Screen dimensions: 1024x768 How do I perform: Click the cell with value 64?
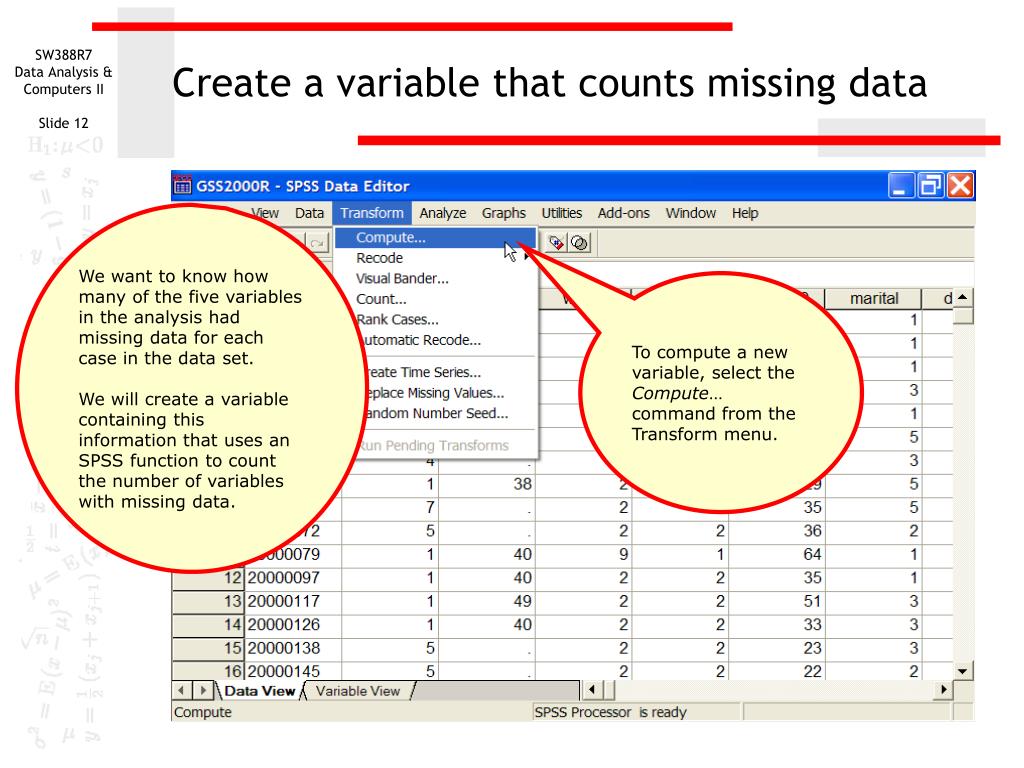click(x=776, y=554)
